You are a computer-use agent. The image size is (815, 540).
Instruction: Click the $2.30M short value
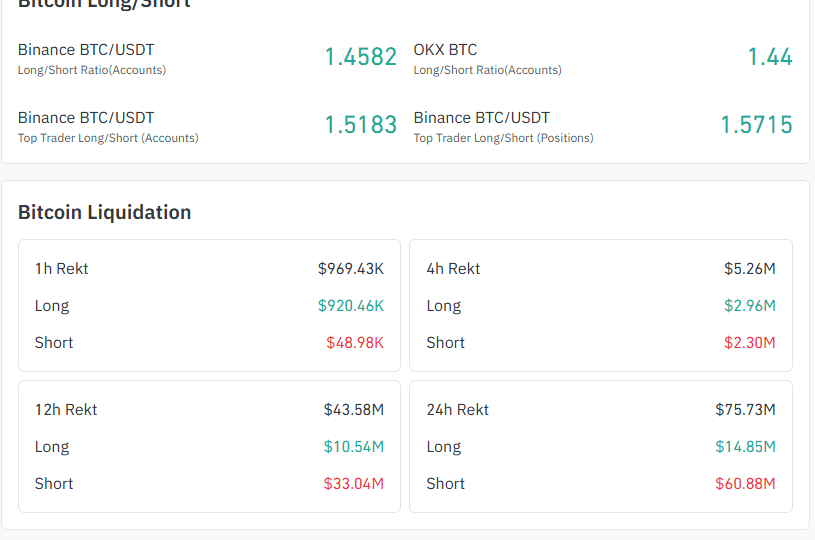pyautogui.click(x=750, y=343)
